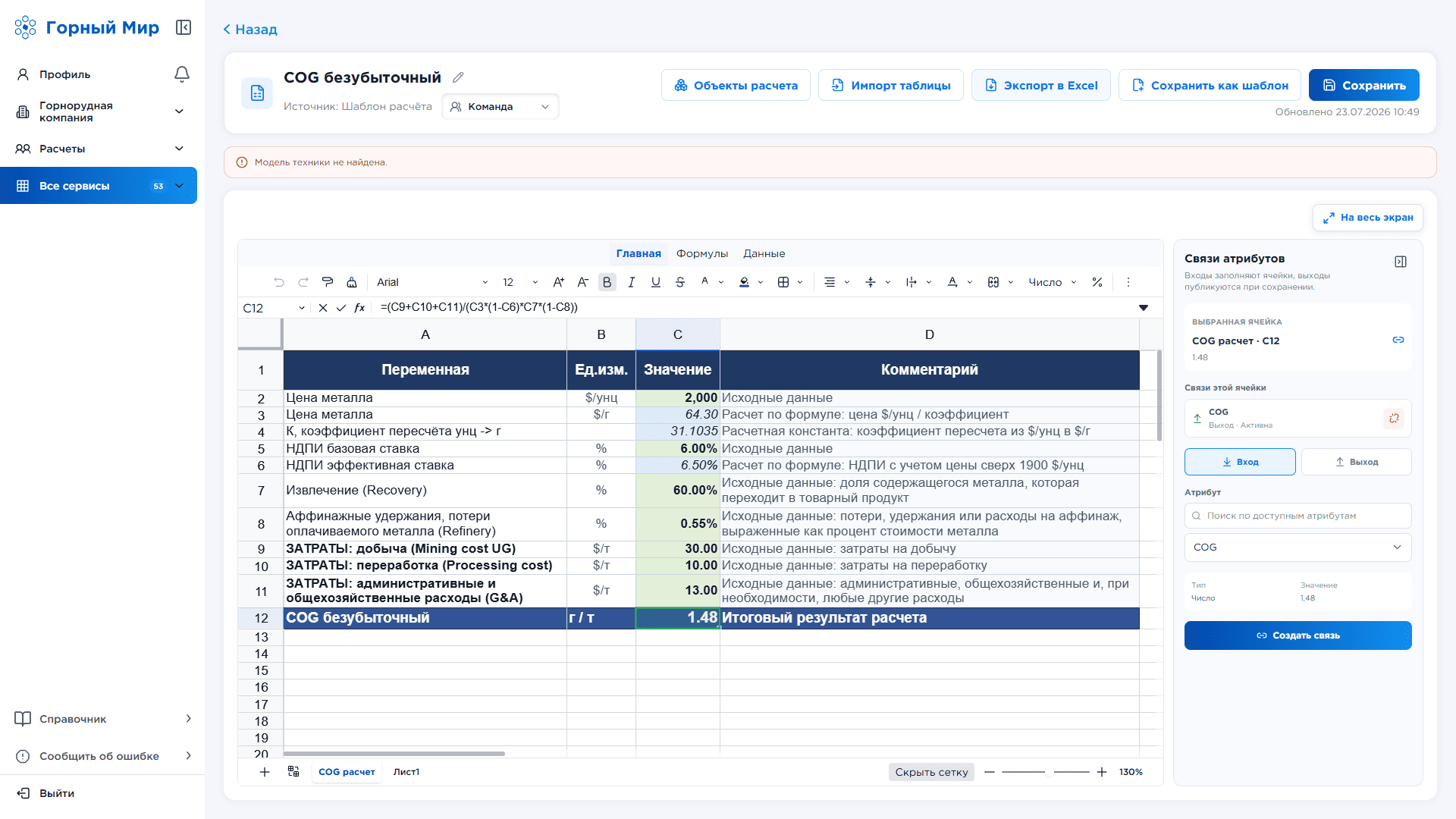The width and height of the screenshot is (1456, 819).
Task: Open the toolbar more options icon
Action: (1128, 282)
